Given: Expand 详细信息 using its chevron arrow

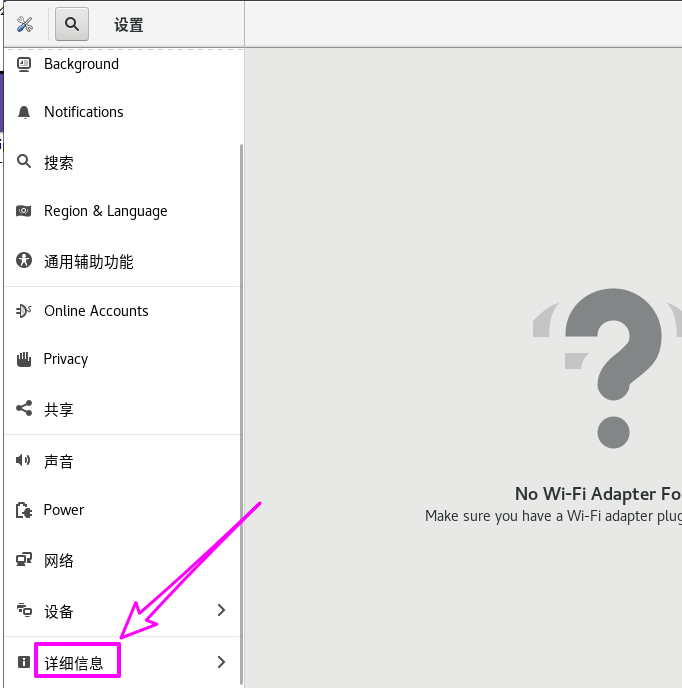Looking at the screenshot, I should point(221,662).
